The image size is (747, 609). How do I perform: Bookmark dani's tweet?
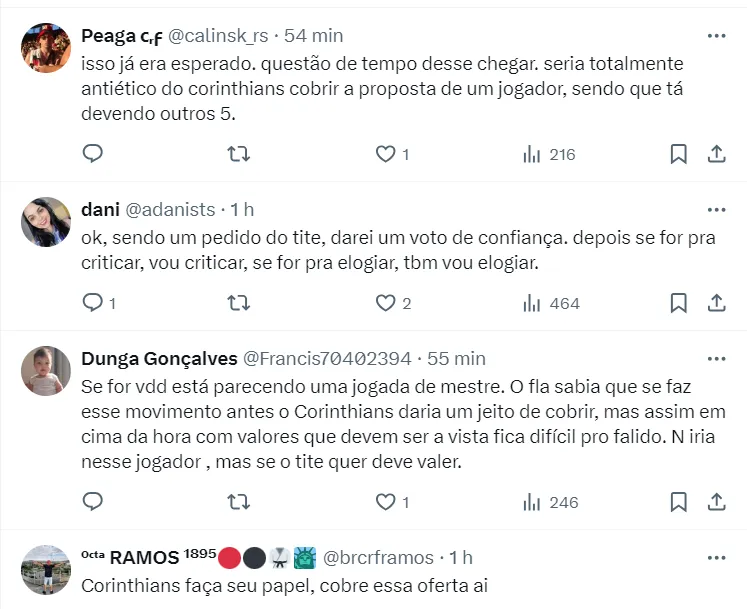pos(678,302)
